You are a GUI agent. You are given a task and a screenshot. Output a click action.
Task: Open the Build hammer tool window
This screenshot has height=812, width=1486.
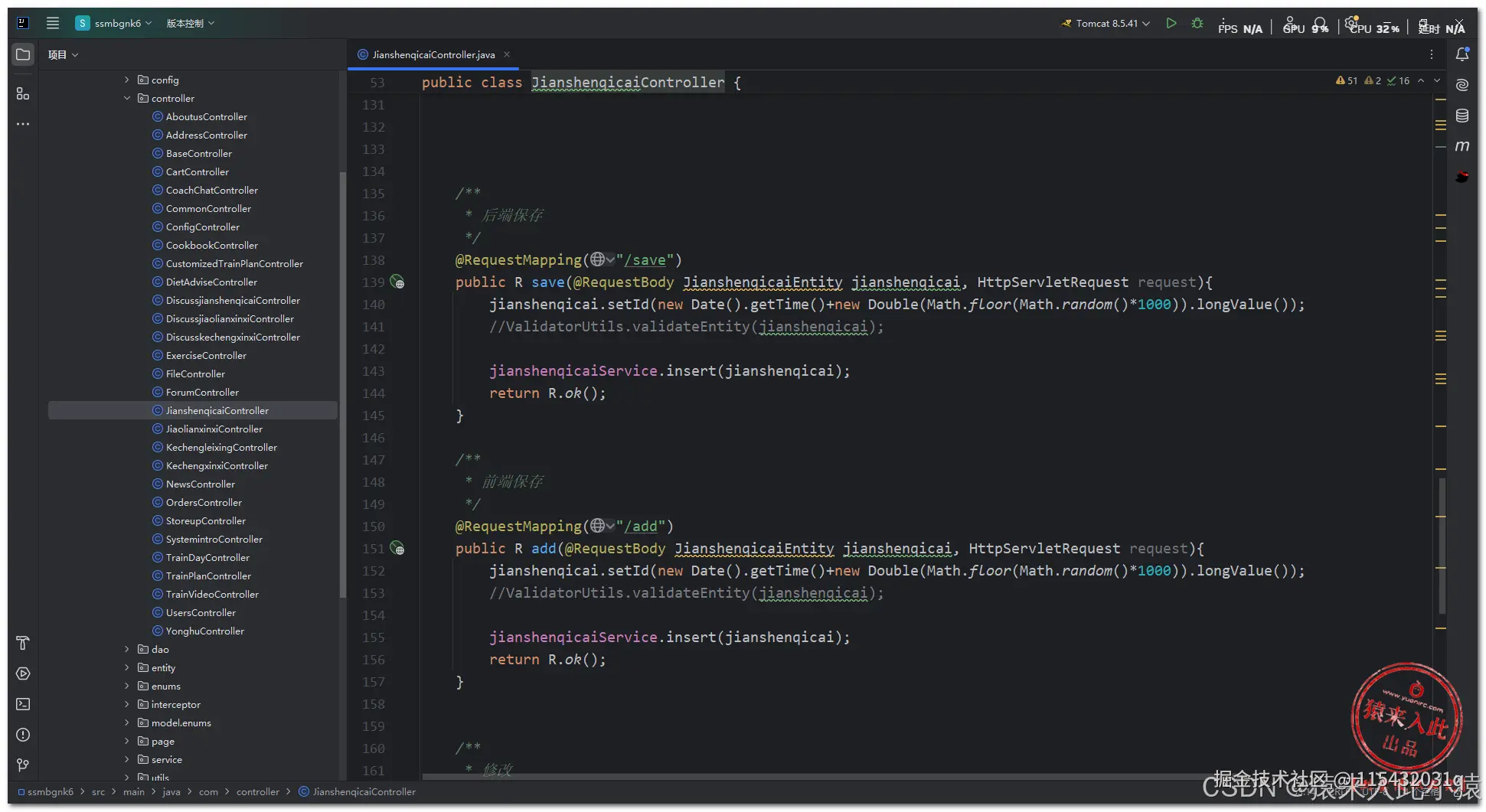(x=23, y=643)
